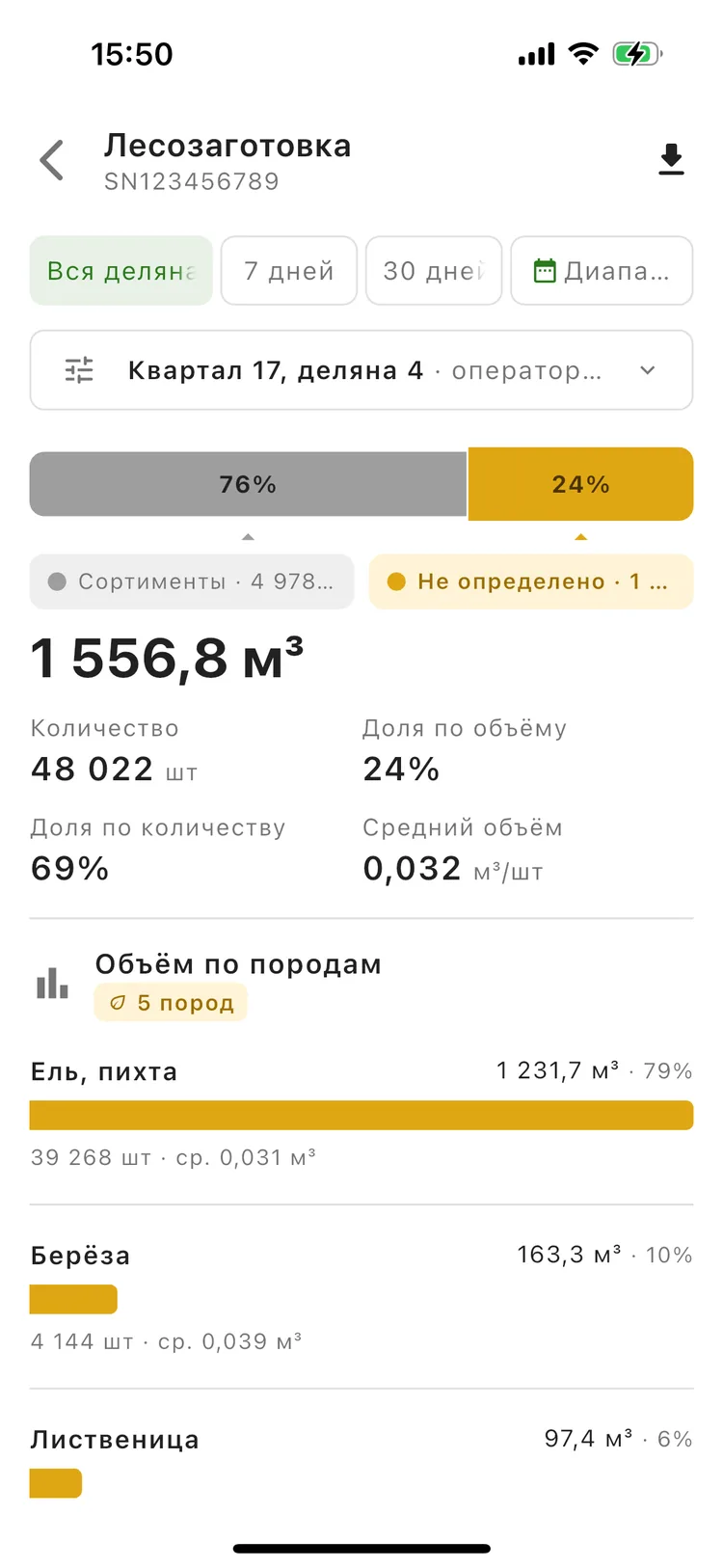The image size is (723, 1568).
Task: Download report via download icon
Action: click(671, 159)
